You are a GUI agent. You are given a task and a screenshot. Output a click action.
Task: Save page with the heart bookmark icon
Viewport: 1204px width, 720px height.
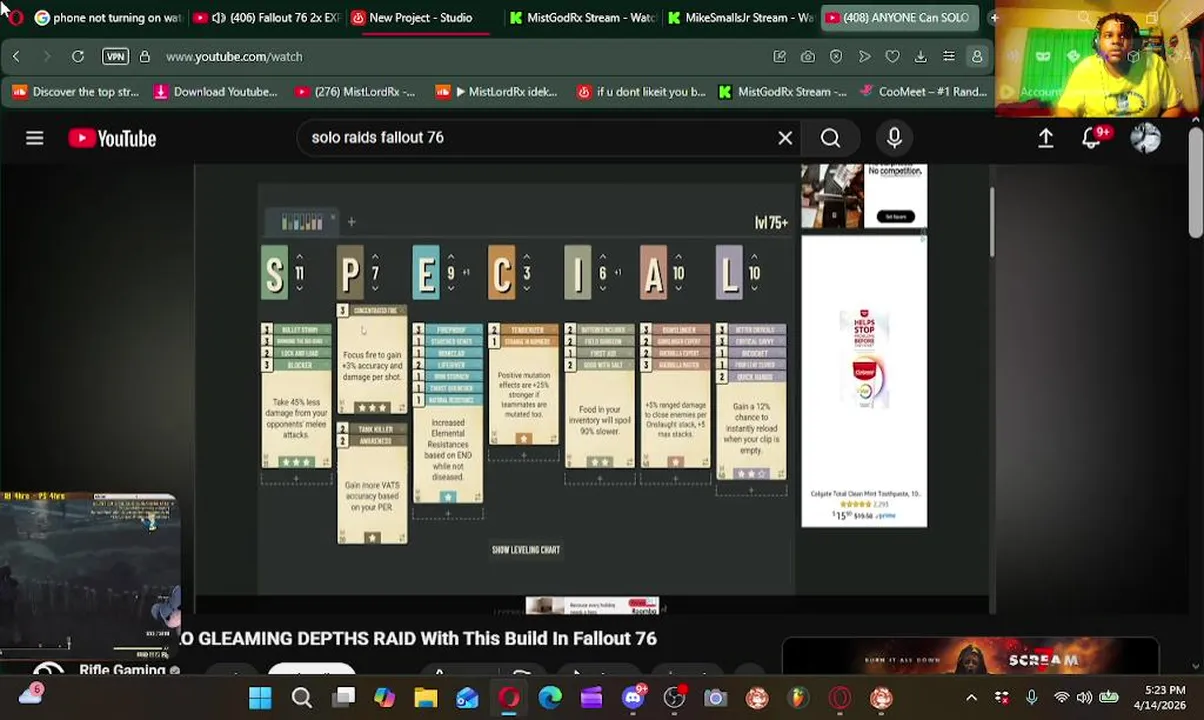click(x=892, y=57)
